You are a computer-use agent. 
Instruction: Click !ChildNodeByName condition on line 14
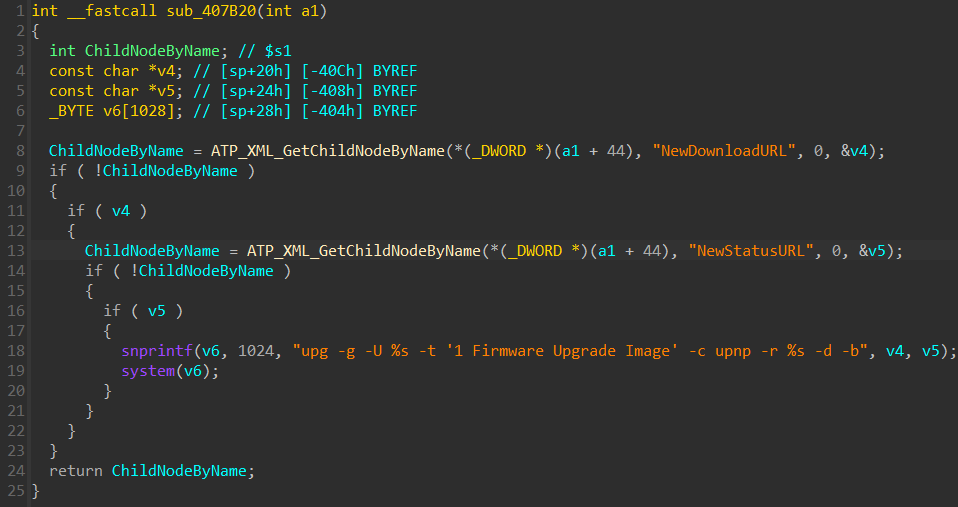coord(202,271)
